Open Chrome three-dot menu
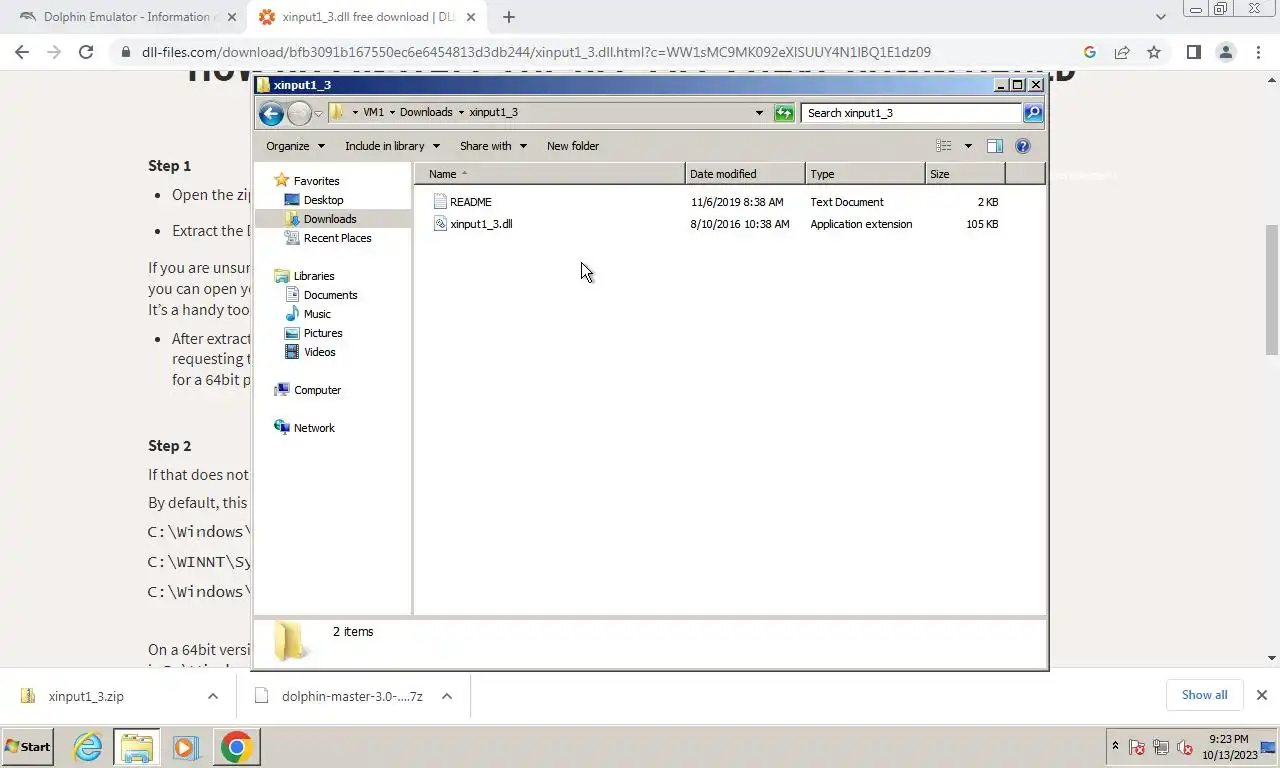This screenshot has width=1280, height=768. [1258, 52]
